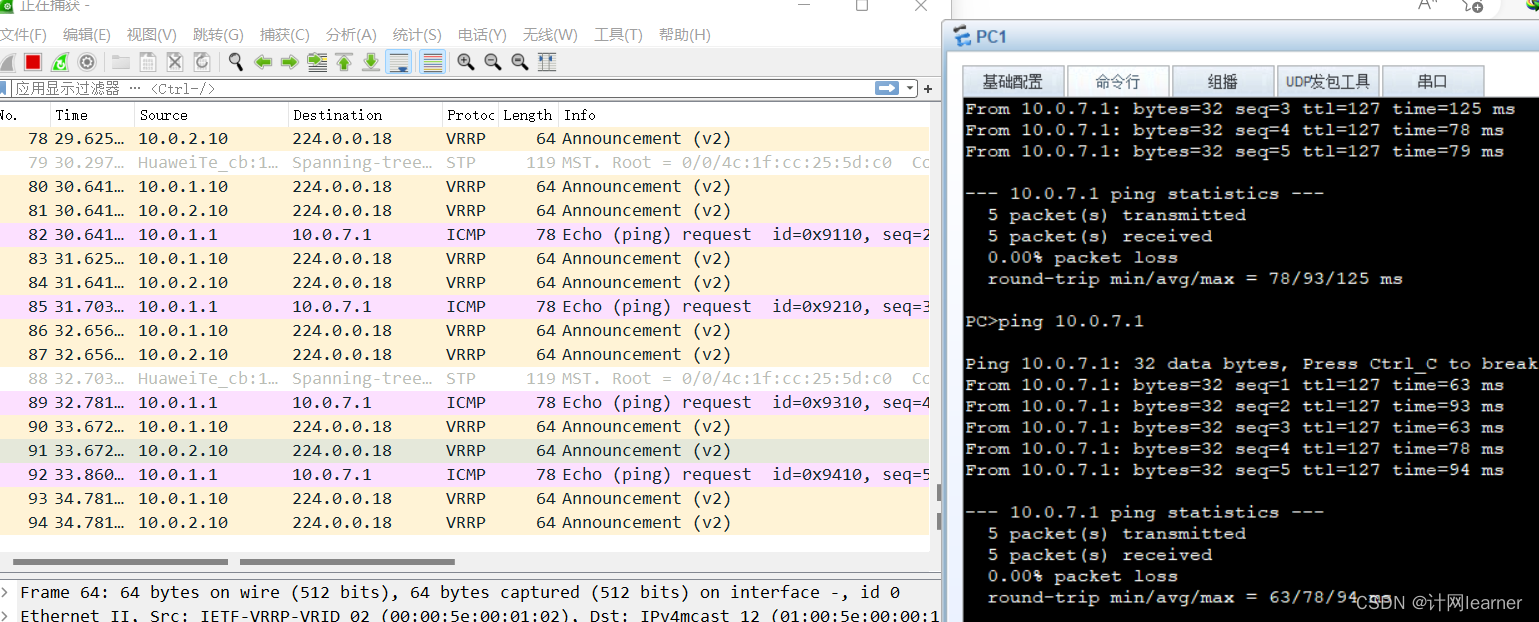The height and width of the screenshot is (622, 1539).
Task: Select packet 94 VRRP from 10.0.2.10
Action: click(x=464, y=522)
